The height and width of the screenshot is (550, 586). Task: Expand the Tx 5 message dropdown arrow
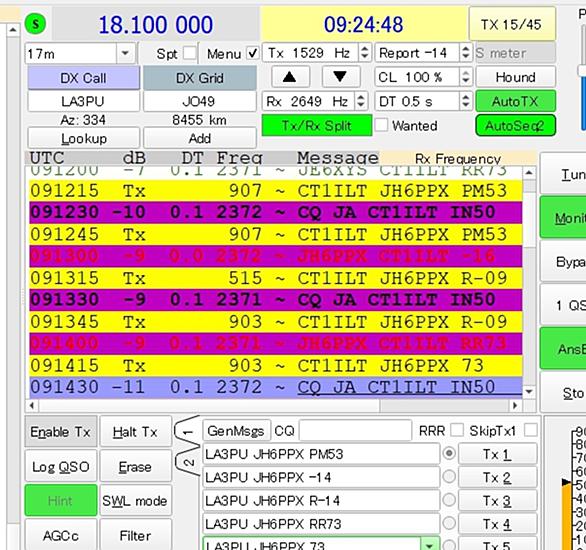[430, 545]
